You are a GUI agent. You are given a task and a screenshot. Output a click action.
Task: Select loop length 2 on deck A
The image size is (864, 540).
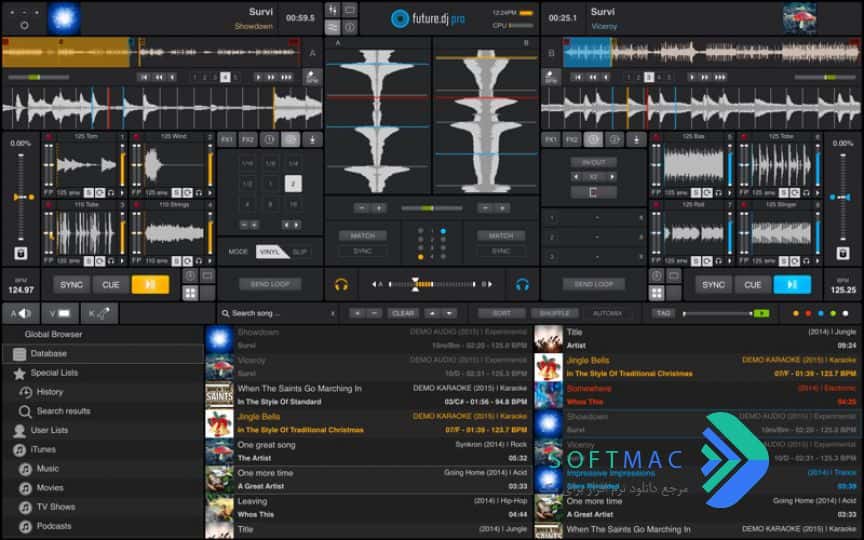pos(293,184)
